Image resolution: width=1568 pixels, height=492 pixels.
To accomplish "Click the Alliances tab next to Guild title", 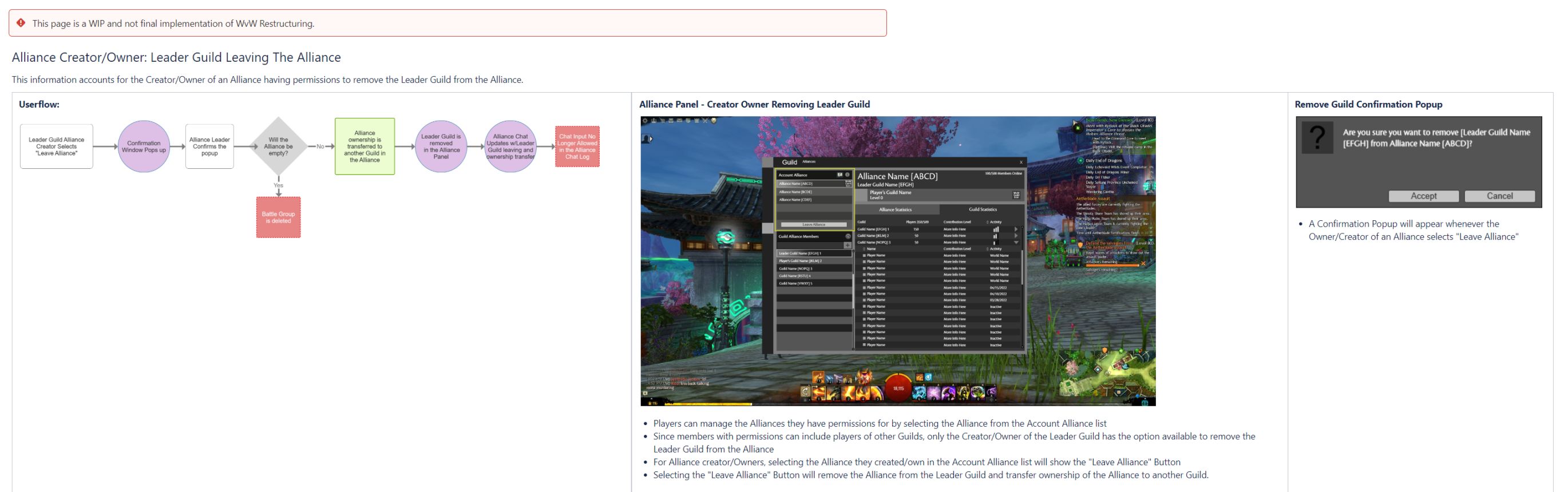I will (809, 162).
